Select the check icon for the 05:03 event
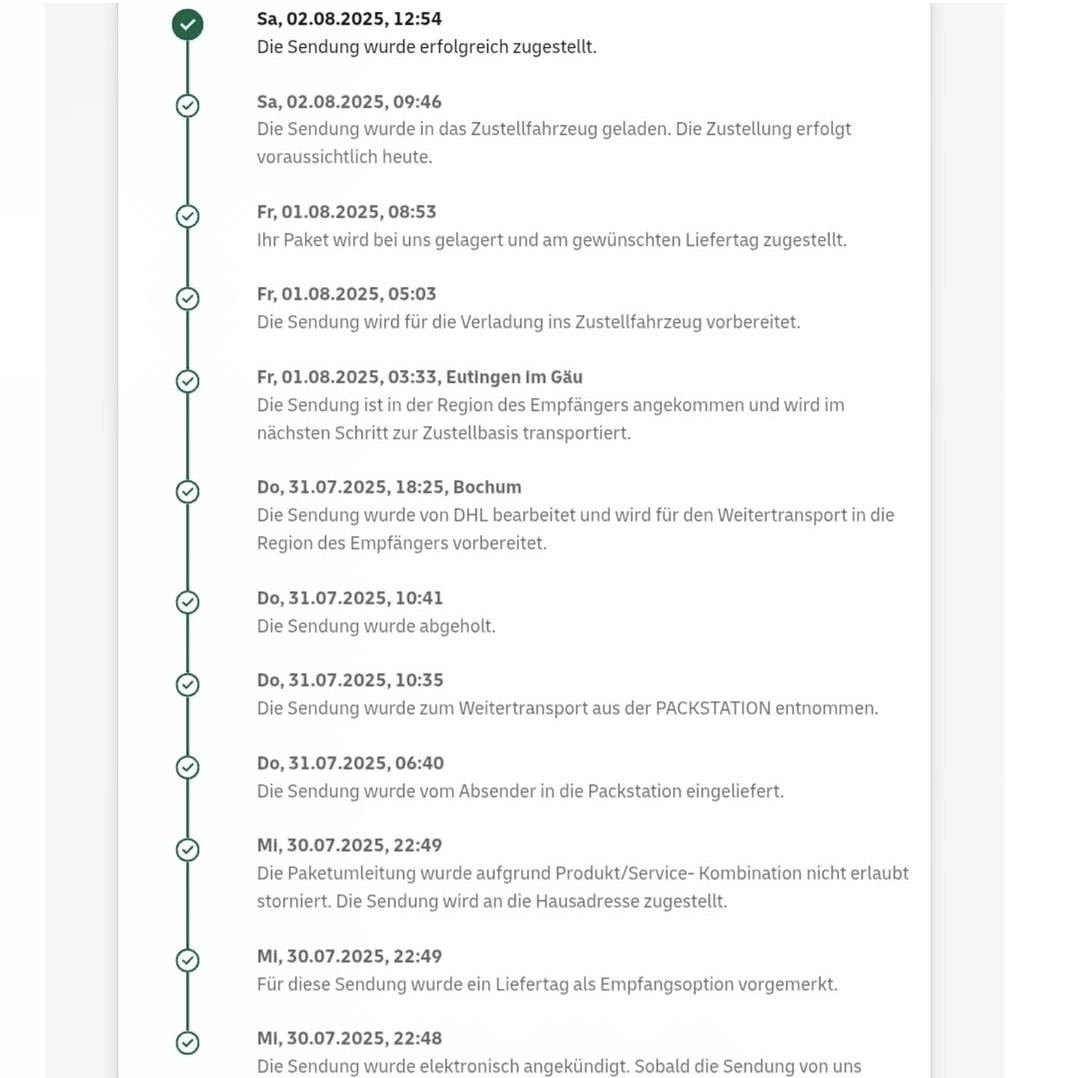The image size is (1080, 1078). pyautogui.click(x=187, y=298)
